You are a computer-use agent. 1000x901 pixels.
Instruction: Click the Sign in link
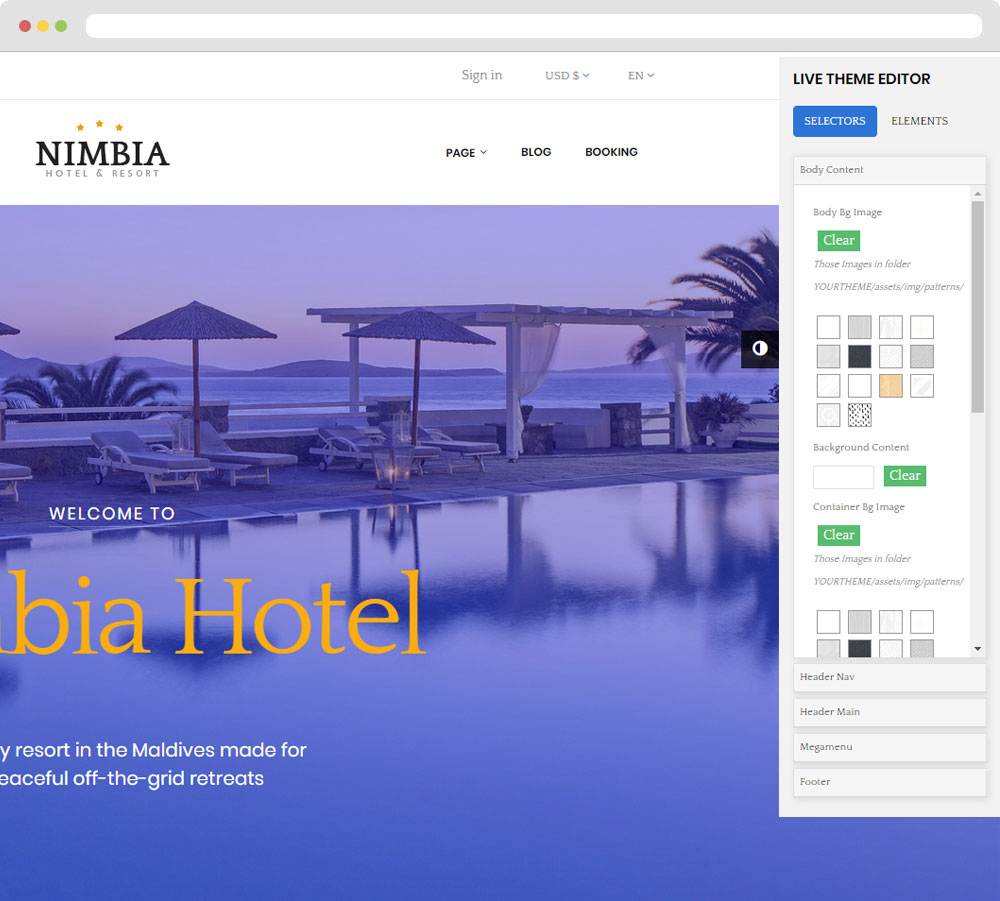(482, 75)
